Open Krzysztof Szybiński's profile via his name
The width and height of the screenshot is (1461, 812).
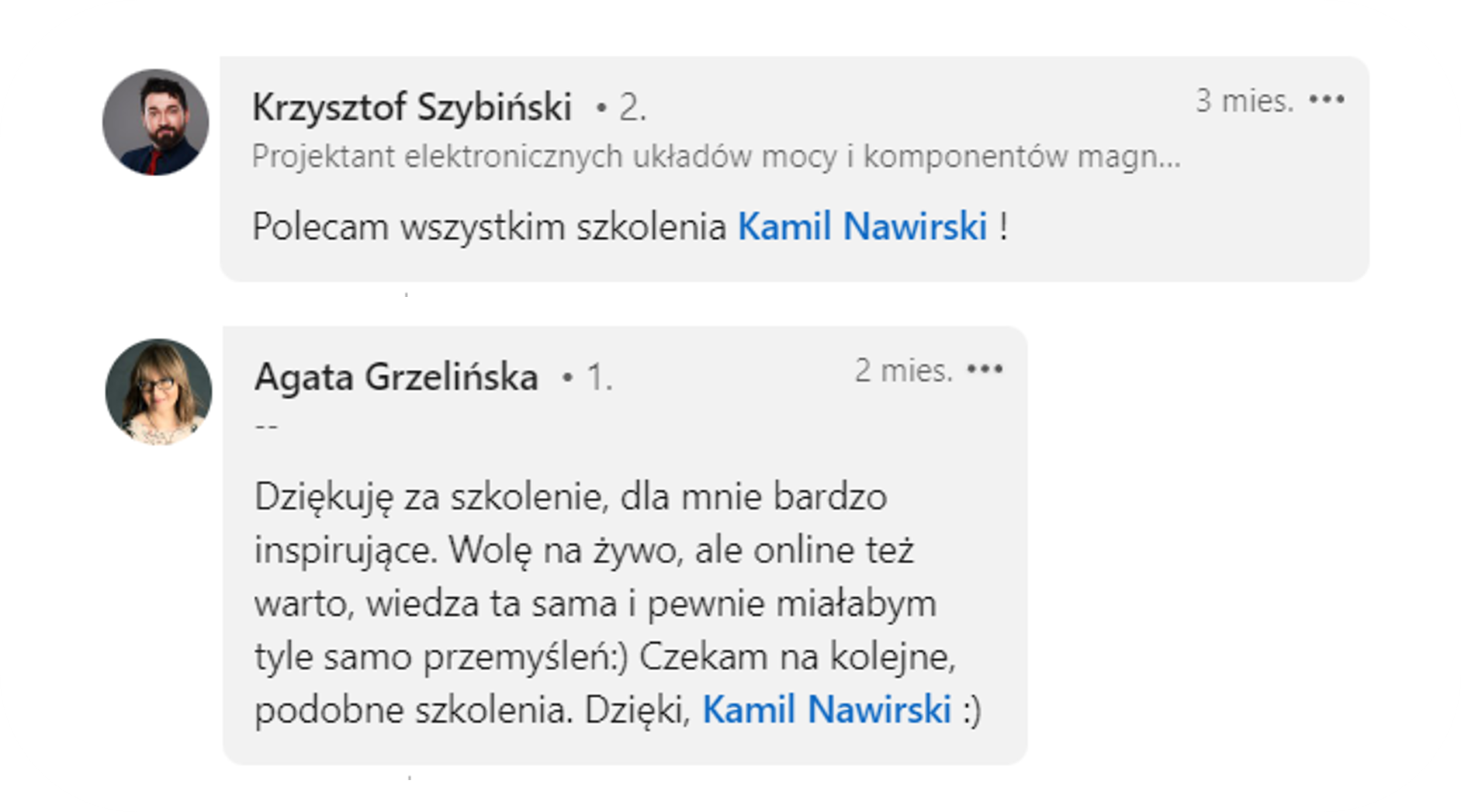(412, 107)
